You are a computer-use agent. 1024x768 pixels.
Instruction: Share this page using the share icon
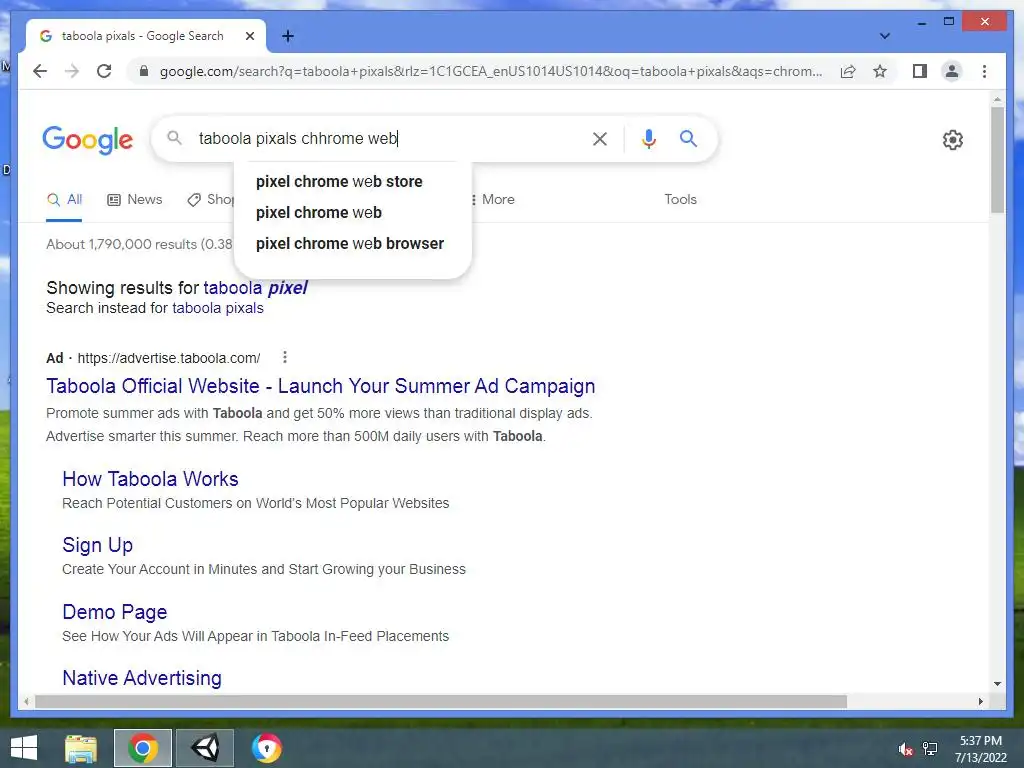click(x=848, y=71)
